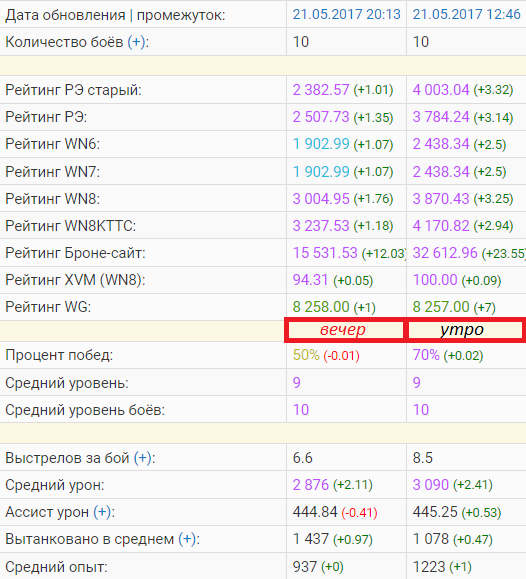Click blocked damage value 1 437
526x579 pixels.
coord(311,539)
